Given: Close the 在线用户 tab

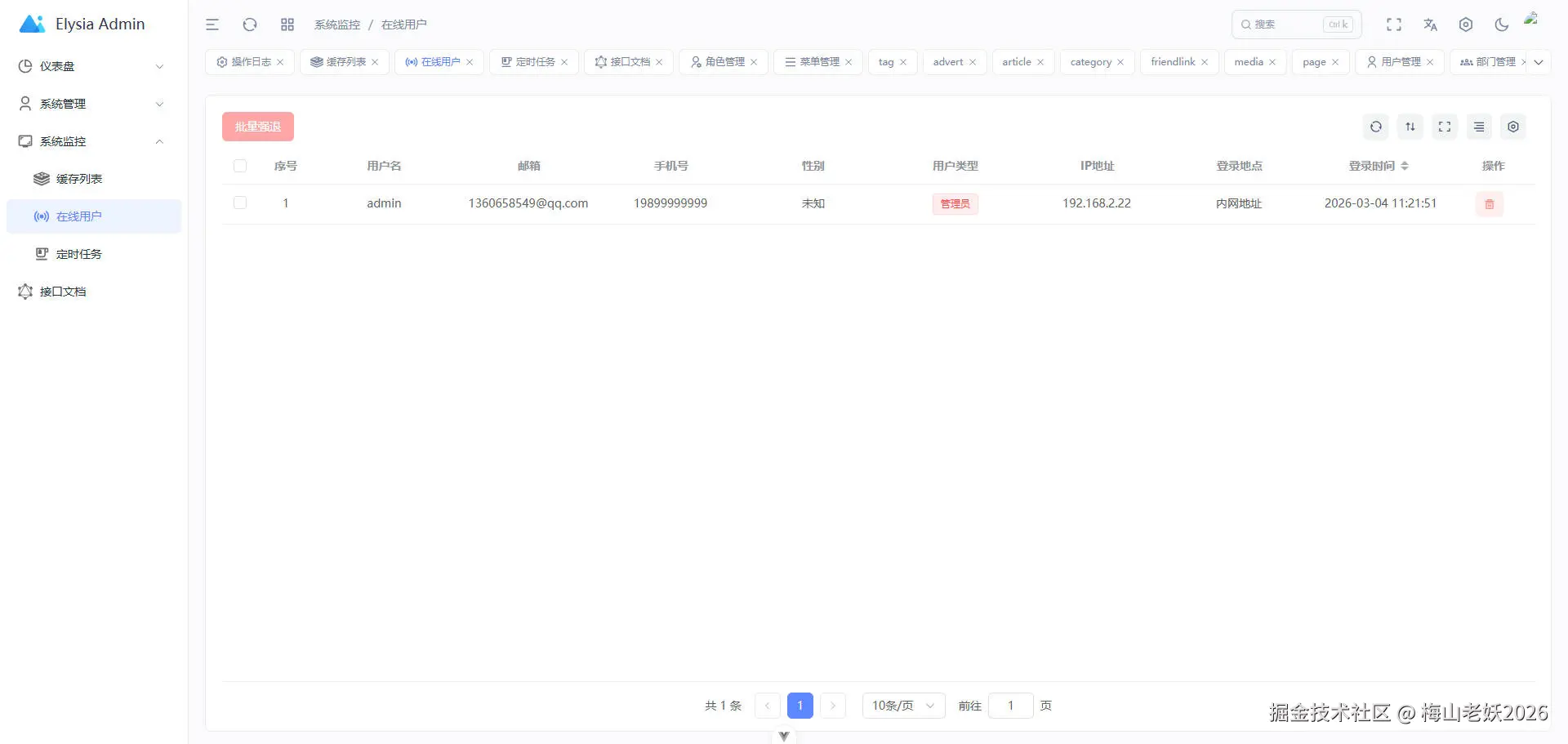Looking at the screenshot, I should tap(470, 62).
